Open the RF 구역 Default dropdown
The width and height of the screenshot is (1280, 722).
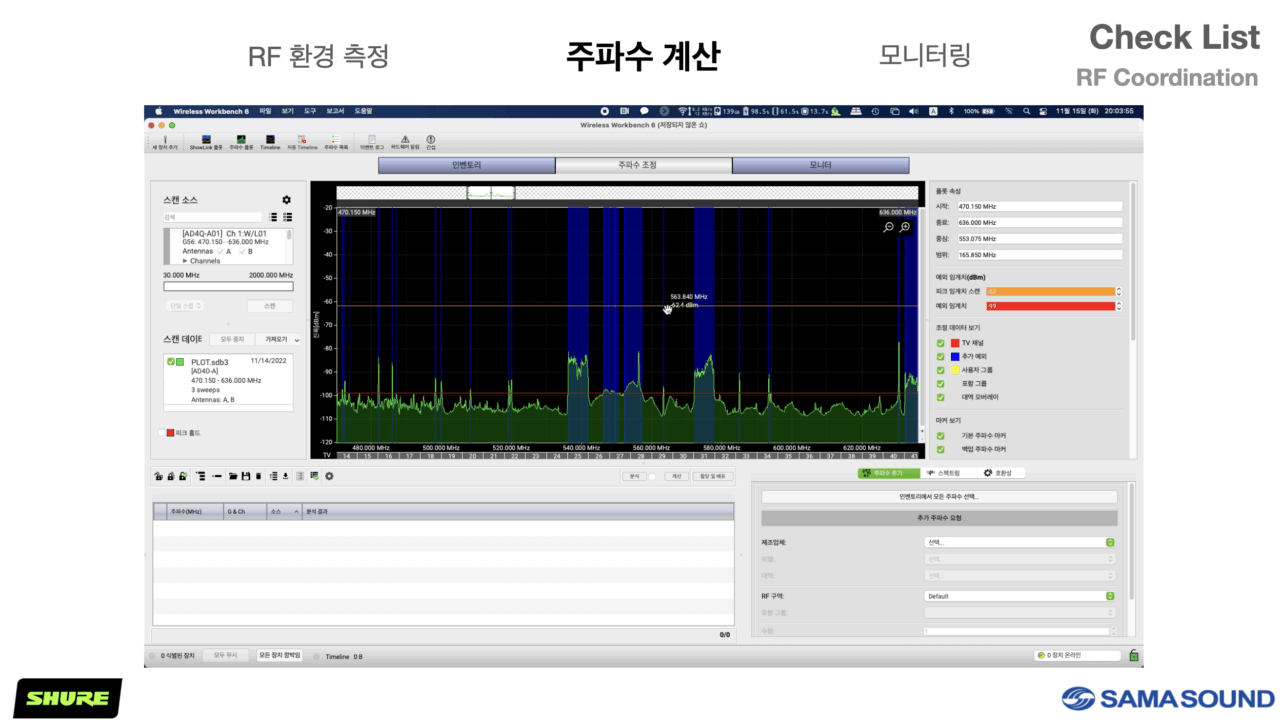(x=1019, y=596)
